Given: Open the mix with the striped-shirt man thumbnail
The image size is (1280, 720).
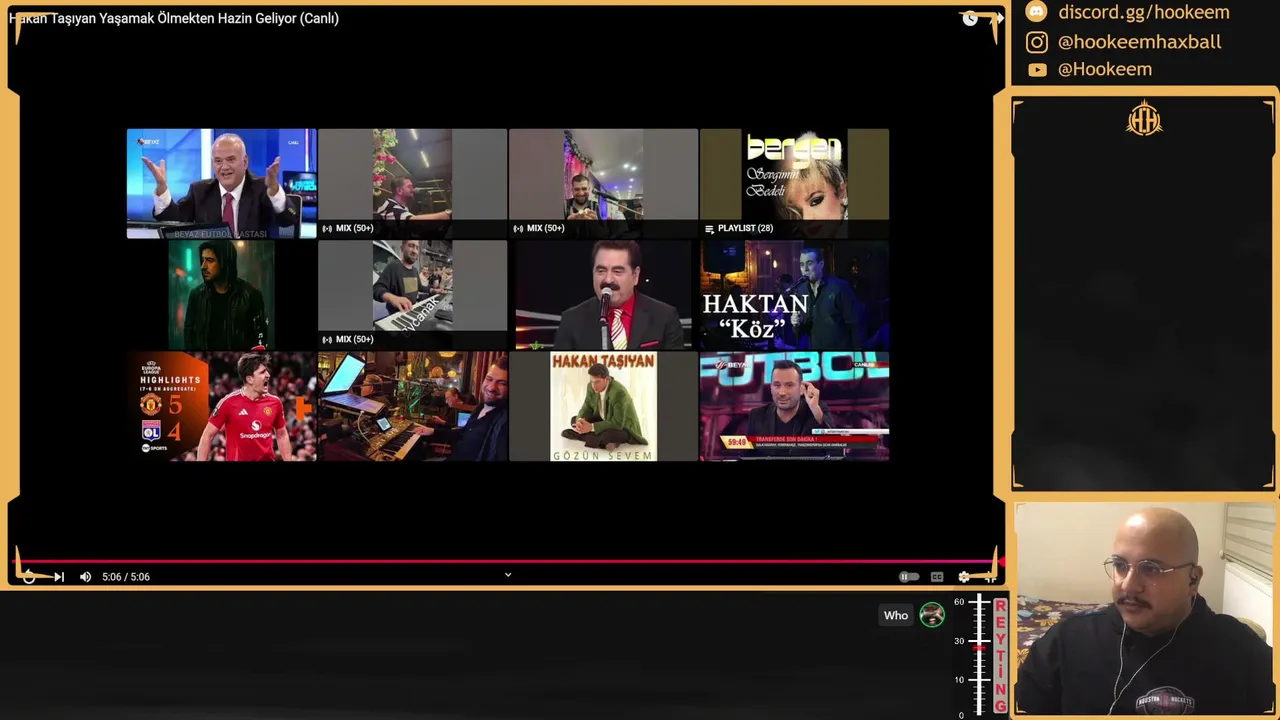Looking at the screenshot, I should [412, 183].
